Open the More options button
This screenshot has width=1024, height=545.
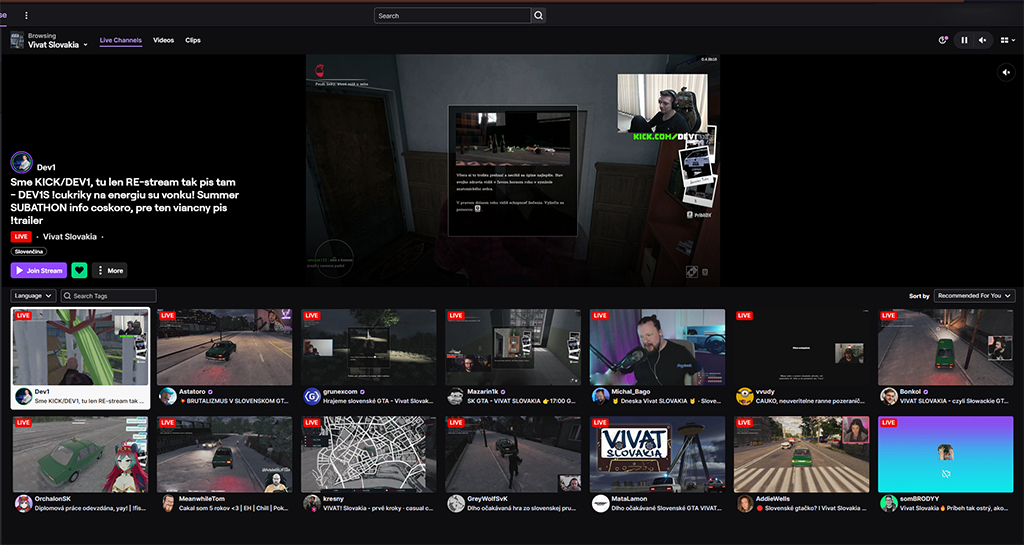[109, 270]
